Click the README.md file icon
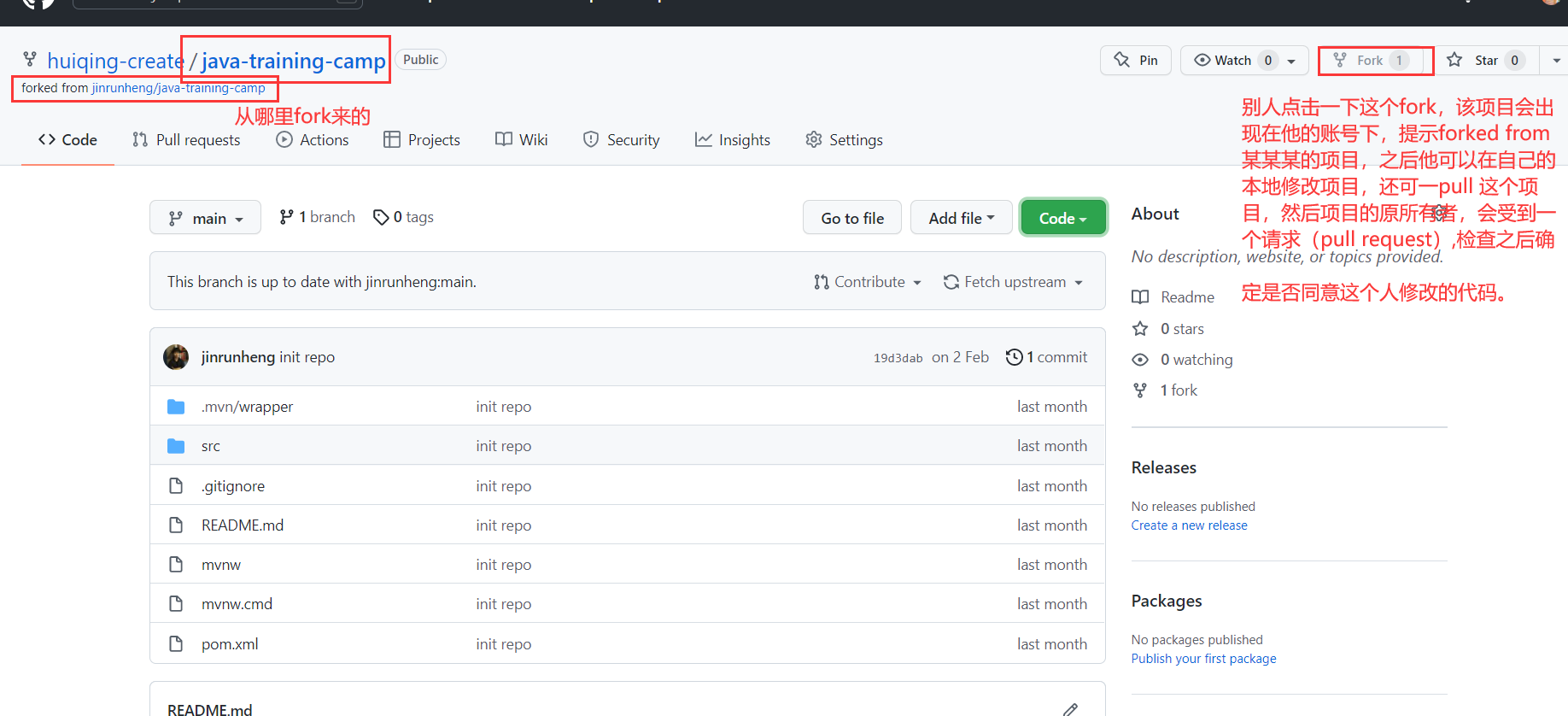The height and width of the screenshot is (716, 1568). 176,525
